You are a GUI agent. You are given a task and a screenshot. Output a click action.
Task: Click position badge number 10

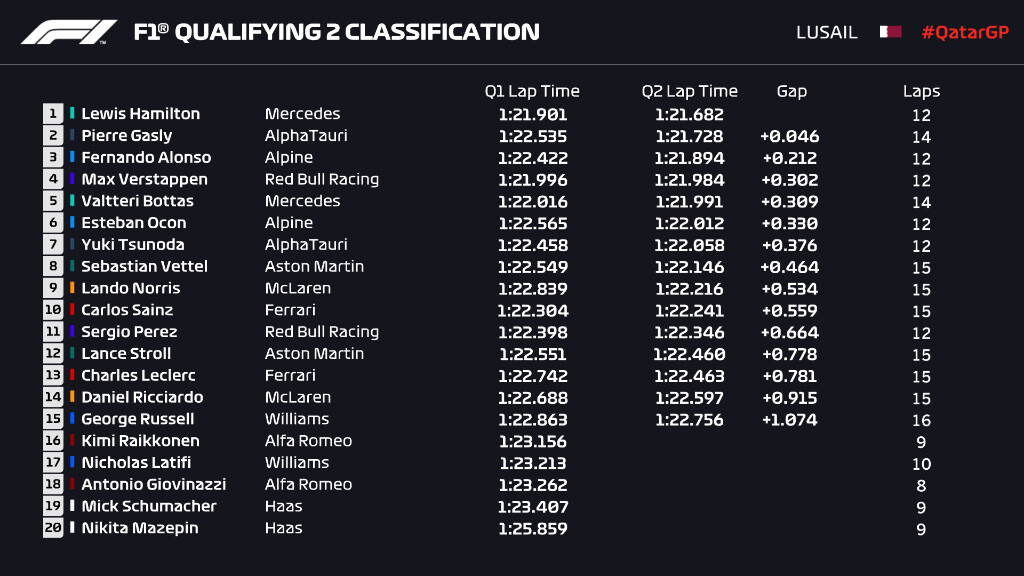(x=53, y=310)
